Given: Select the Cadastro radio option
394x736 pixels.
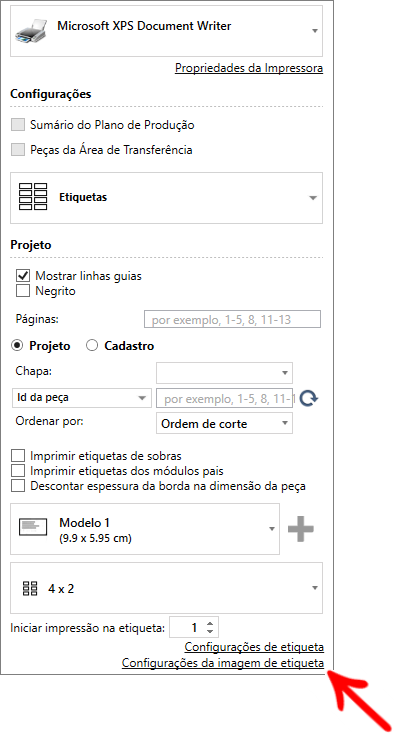Looking at the screenshot, I should pyautogui.click(x=92, y=346).
